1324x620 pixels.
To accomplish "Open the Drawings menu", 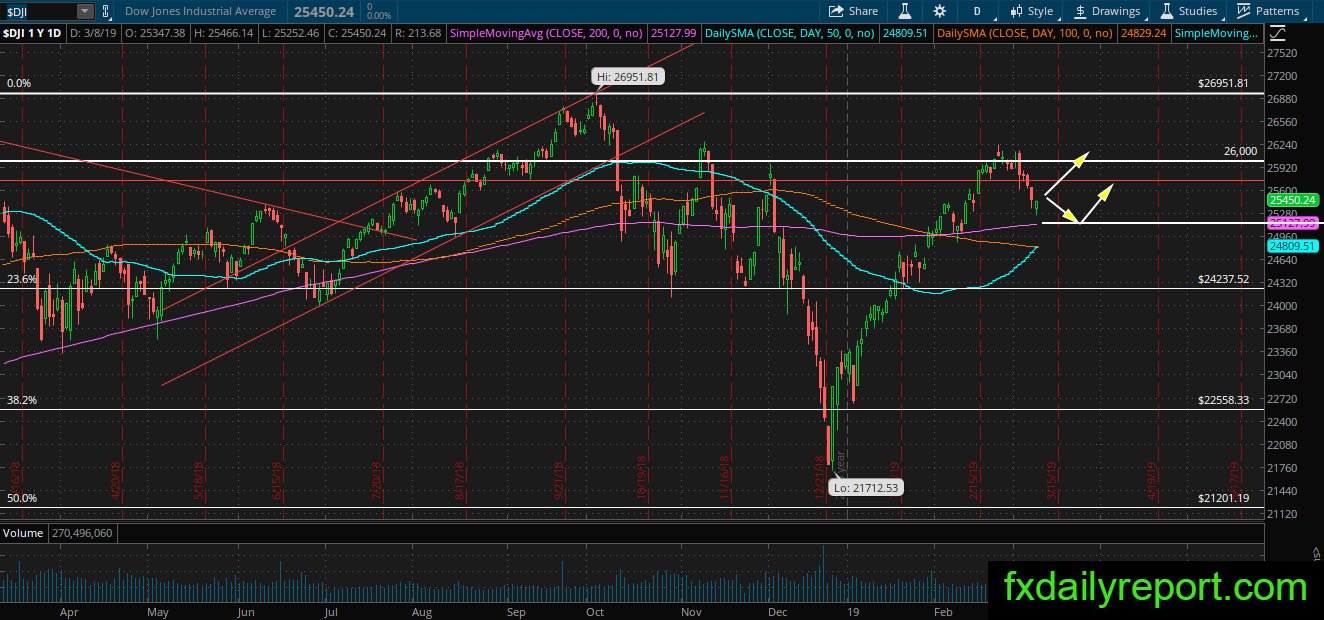I will pos(1107,11).
